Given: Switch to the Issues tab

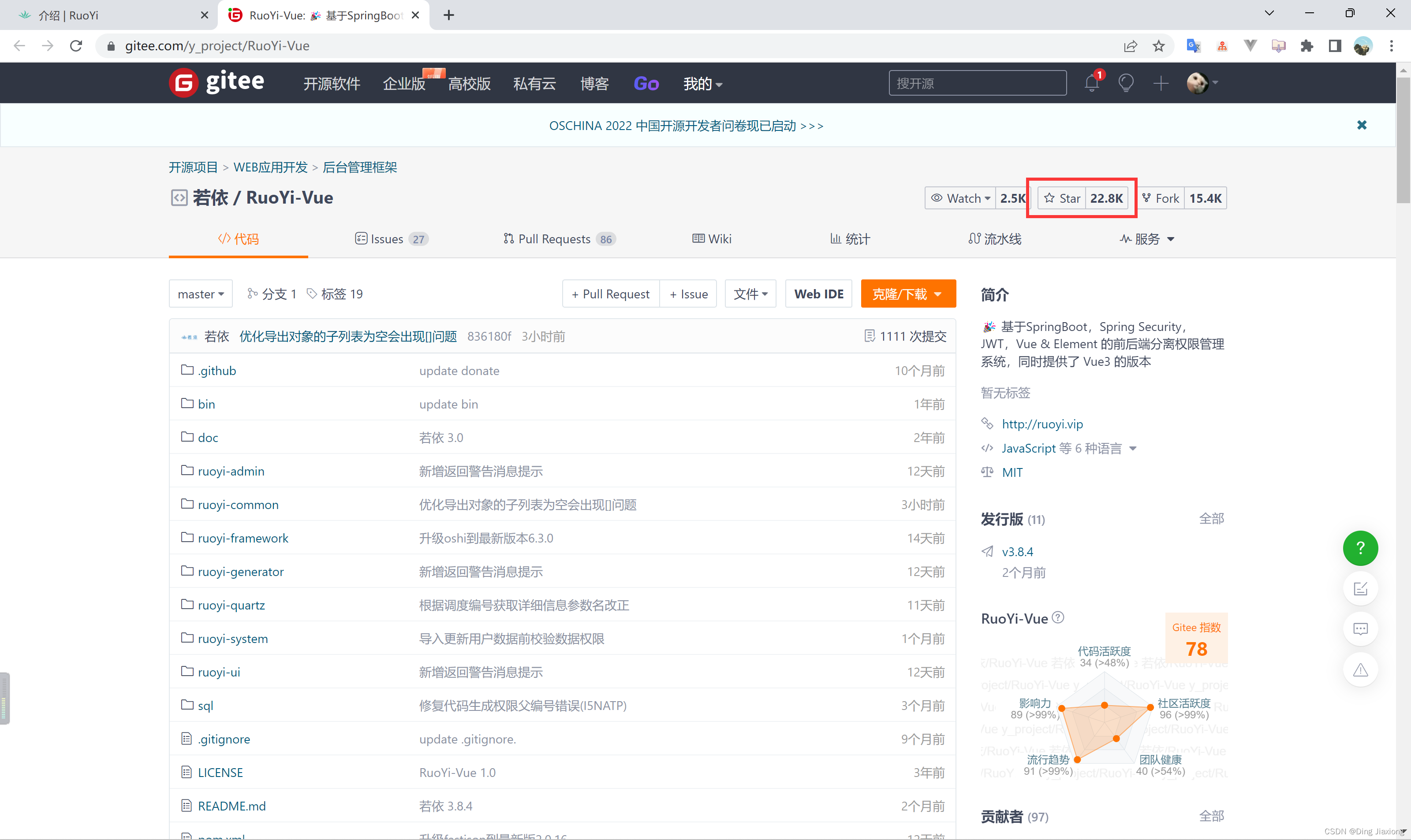Looking at the screenshot, I should tap(390, 239).
